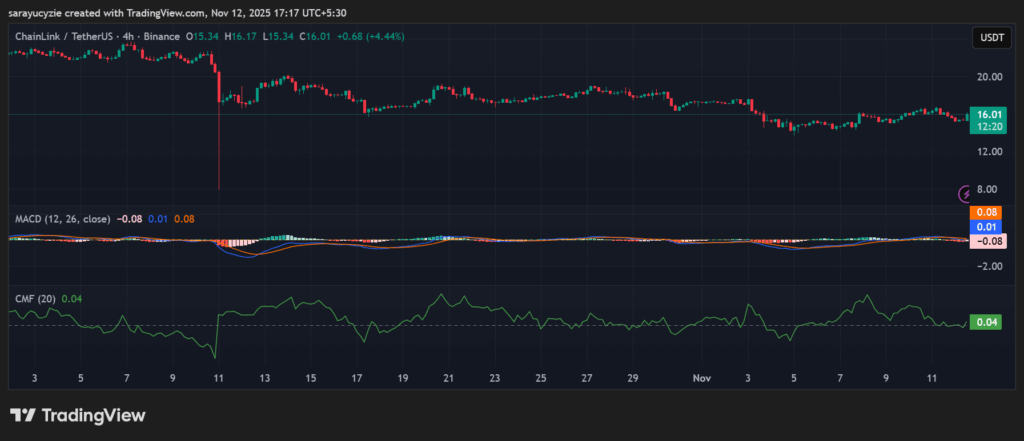Click the pink -0.08 histogram value tag
Screen dimensions: 1024x441
tap(987, 241)
